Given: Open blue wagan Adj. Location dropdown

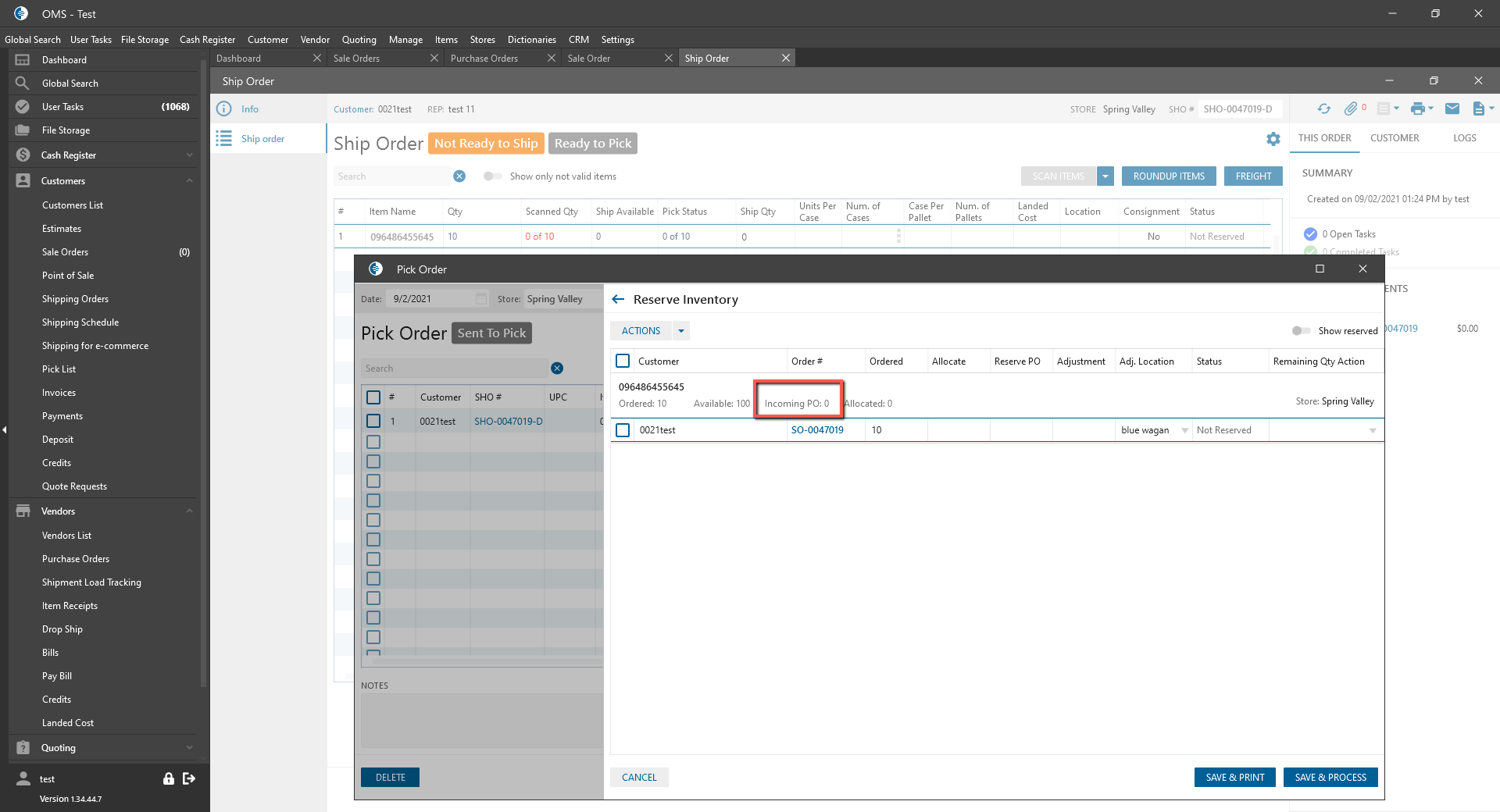Looking at the screenshot, I should [x=1184, y=430].
